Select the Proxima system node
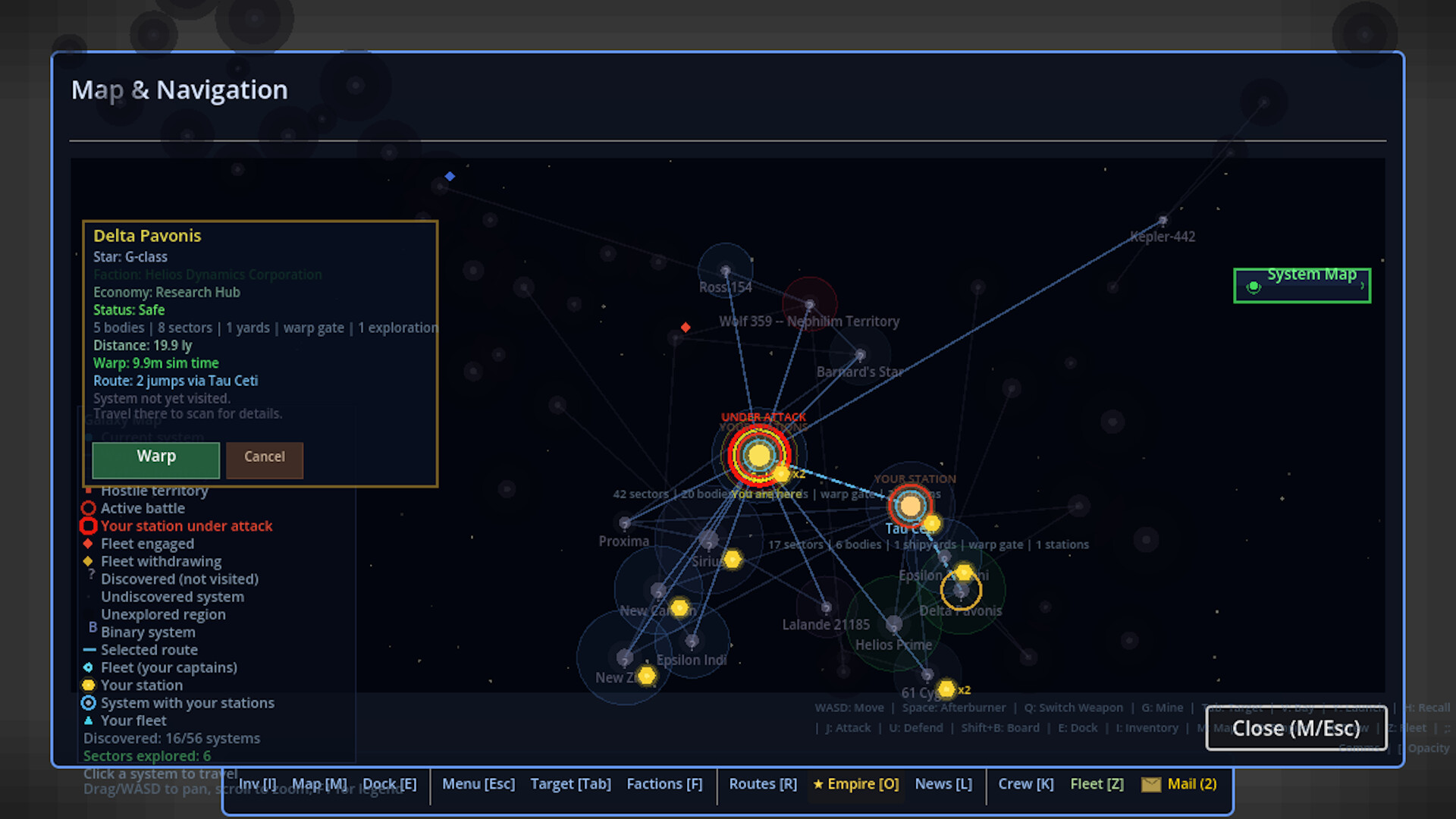The width and height of the screenshot is (1456, 819). click(x=624, y=523)
